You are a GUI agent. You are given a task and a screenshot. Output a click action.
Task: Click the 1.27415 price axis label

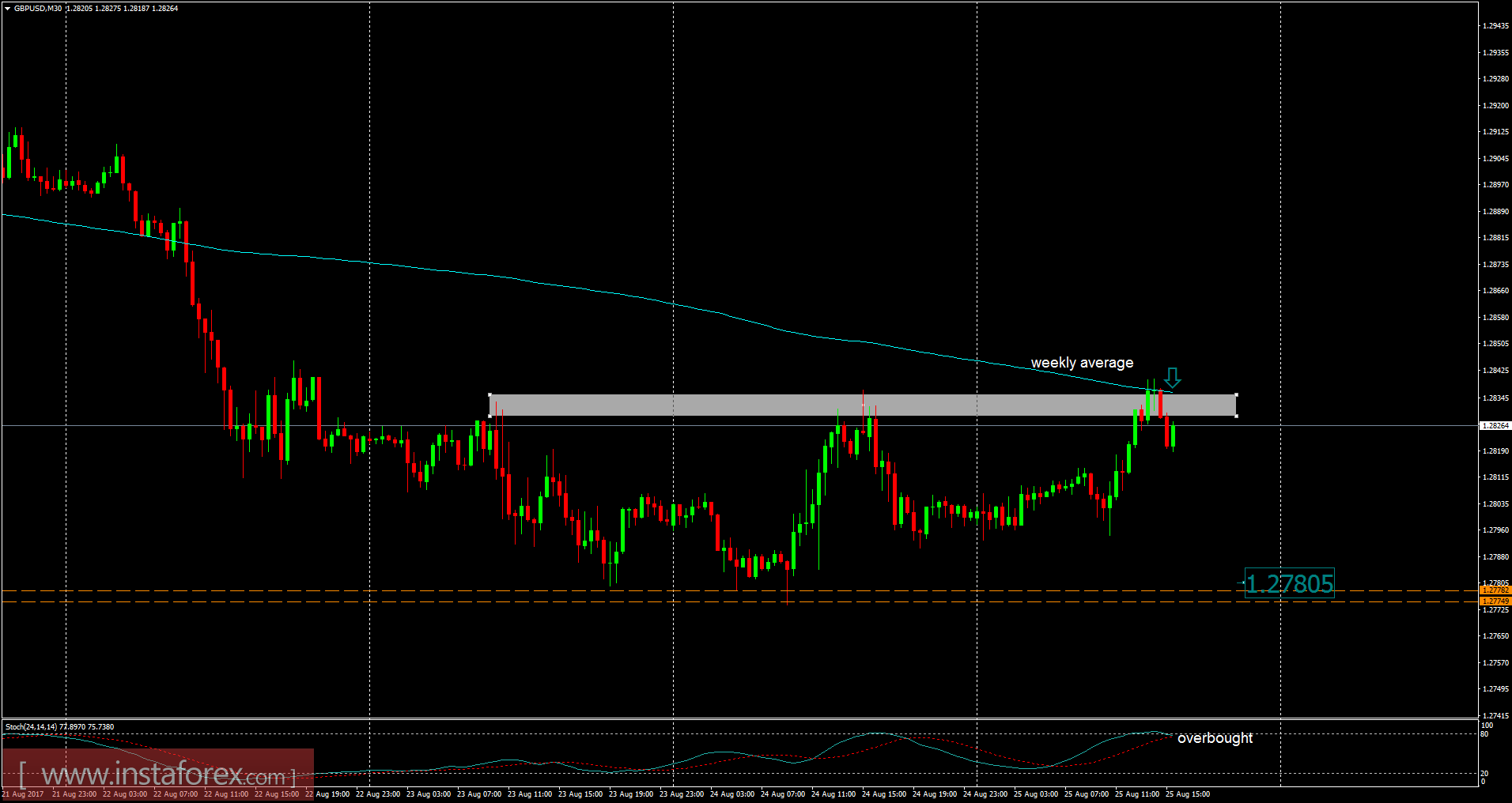pyautogui.click(x=1495, y=716)
